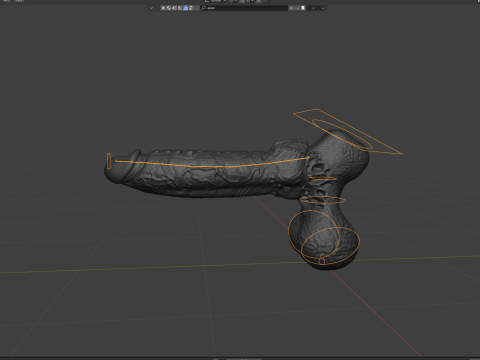This screenshot has height=360, width=480.
Task: Select the bright white icon right of search
Action: [303, 8]
